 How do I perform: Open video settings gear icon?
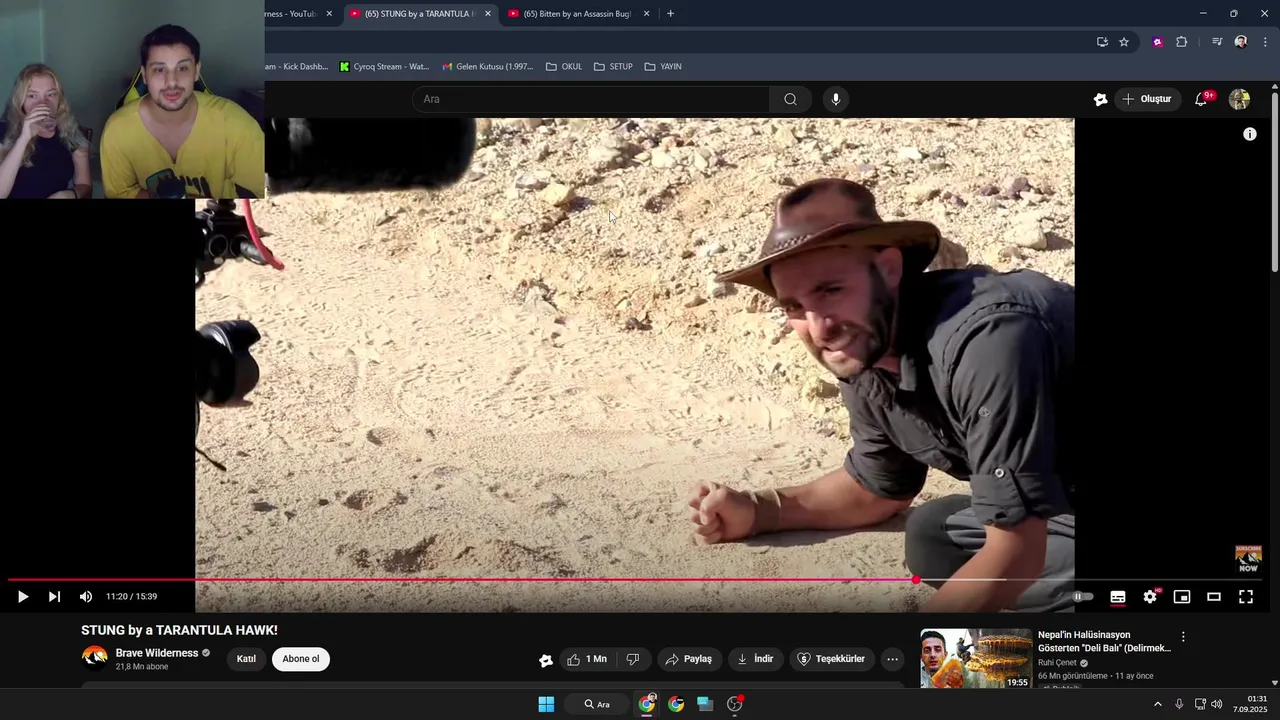(1150, 597)
